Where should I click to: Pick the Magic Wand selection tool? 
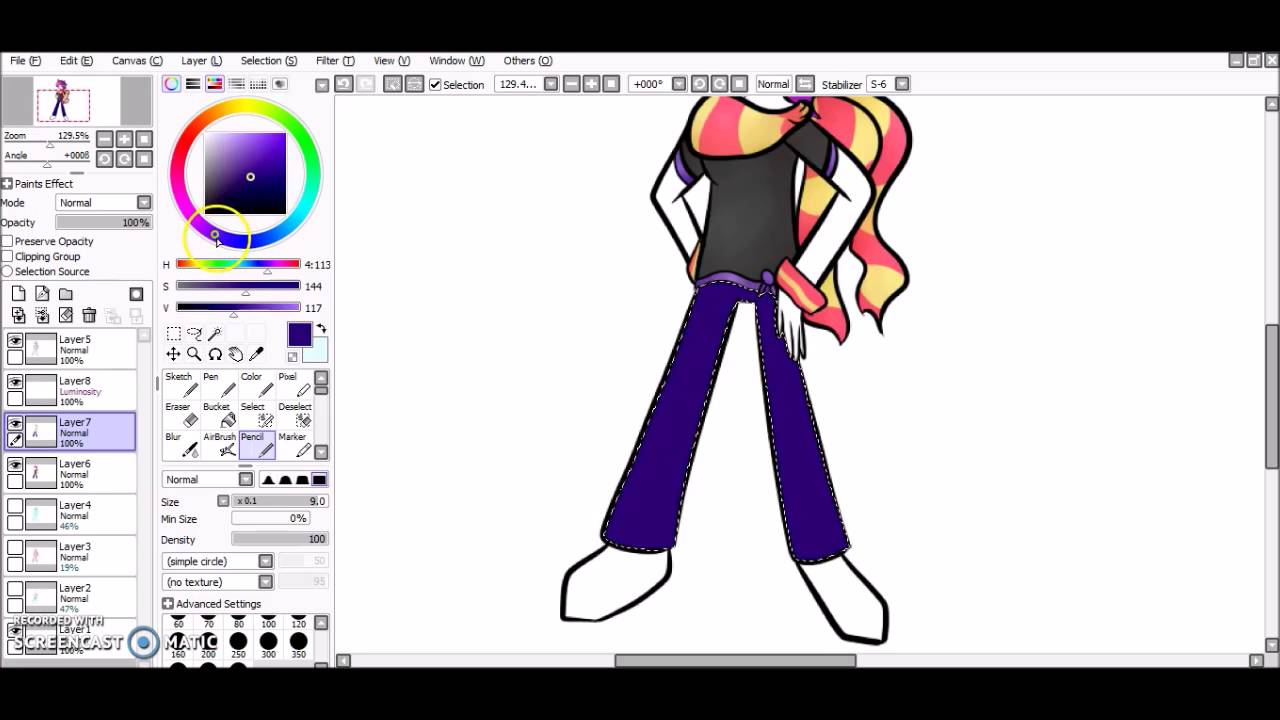[x=214, y=333]
